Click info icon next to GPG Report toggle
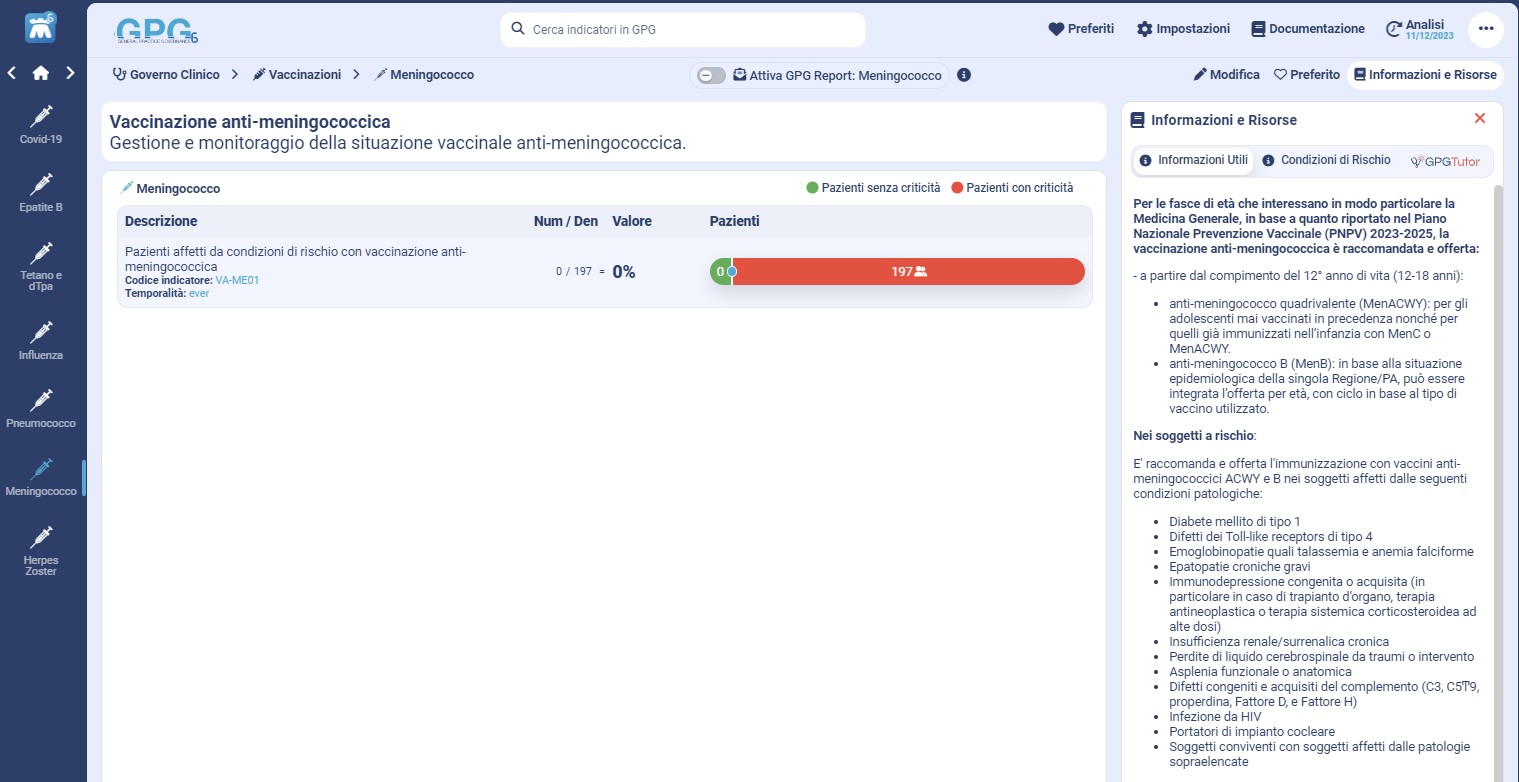Screen dimensions: 1519x782 click(x=964, y=75)
